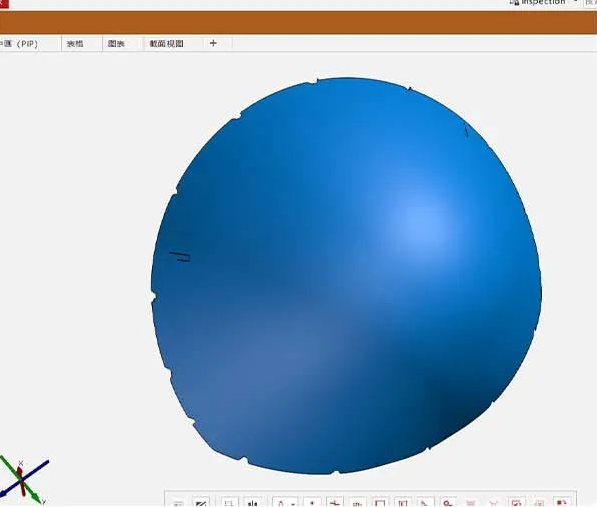The height and width of the screenshot is (507, 597).
Task: Expand the Inspection workspace dropdown arrow
Action: tap(575, 2)
